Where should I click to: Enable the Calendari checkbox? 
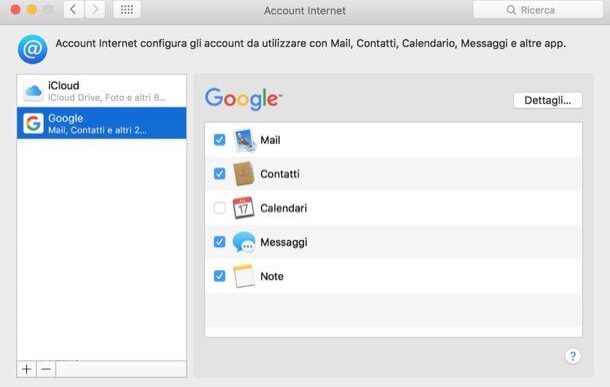click(x=219, y=208)
